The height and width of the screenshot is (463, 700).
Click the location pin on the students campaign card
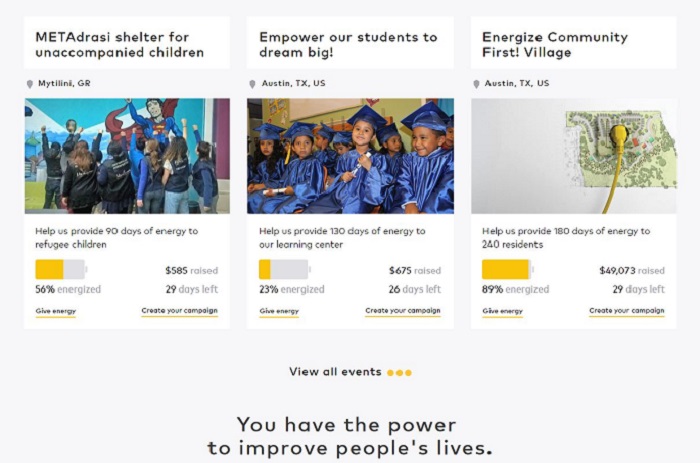point(252,84)
